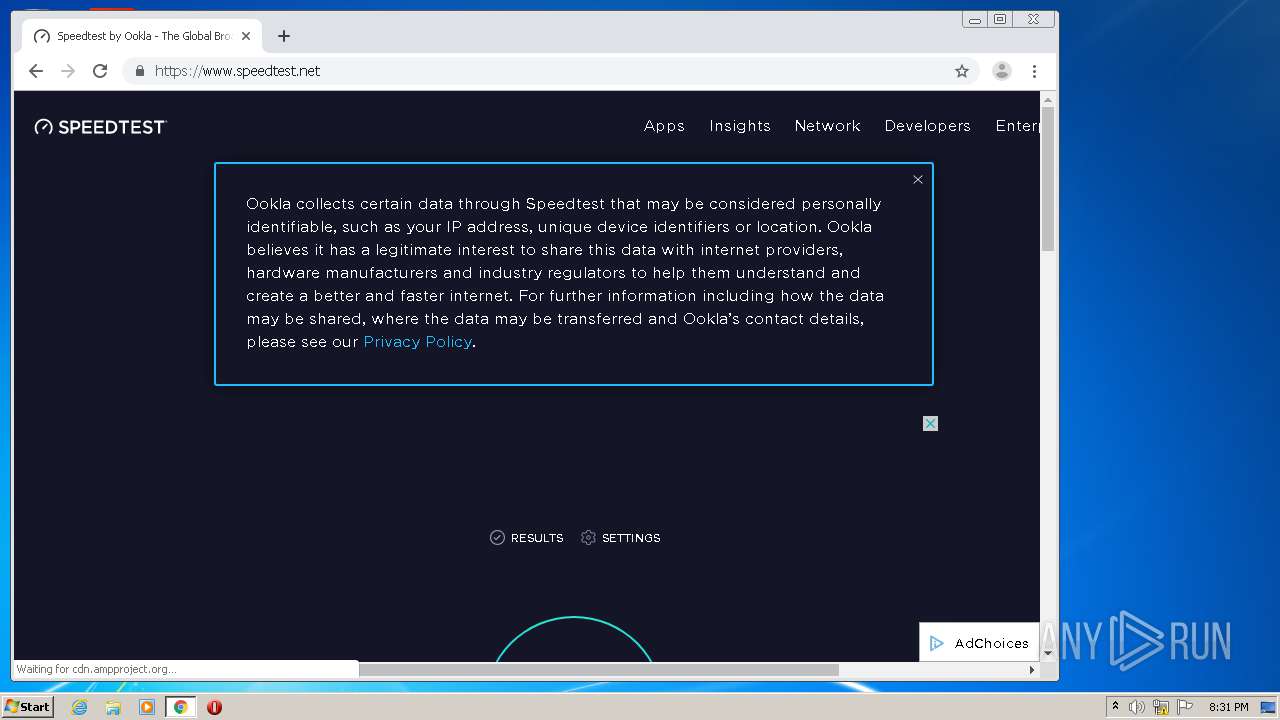Click the AdChoices label
The height and width of the screenshot is (720, 1280).
(991, 643)
